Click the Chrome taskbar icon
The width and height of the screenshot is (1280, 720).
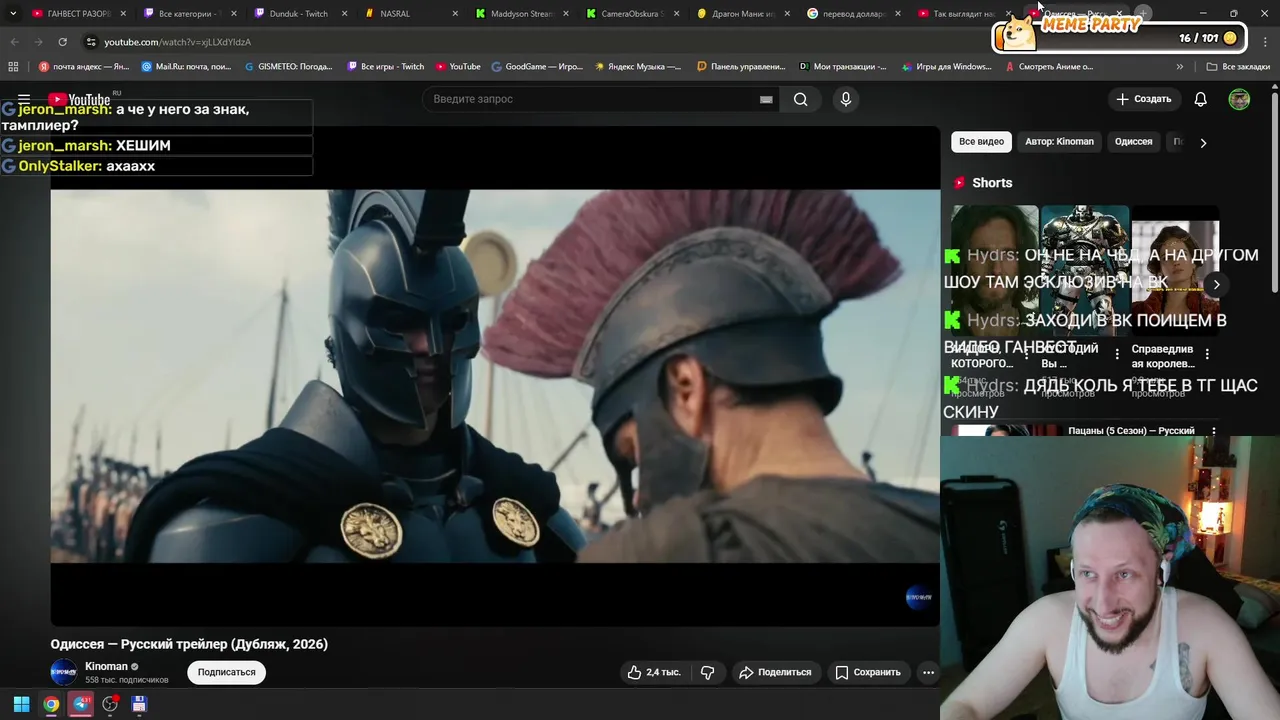coord(51,704)
